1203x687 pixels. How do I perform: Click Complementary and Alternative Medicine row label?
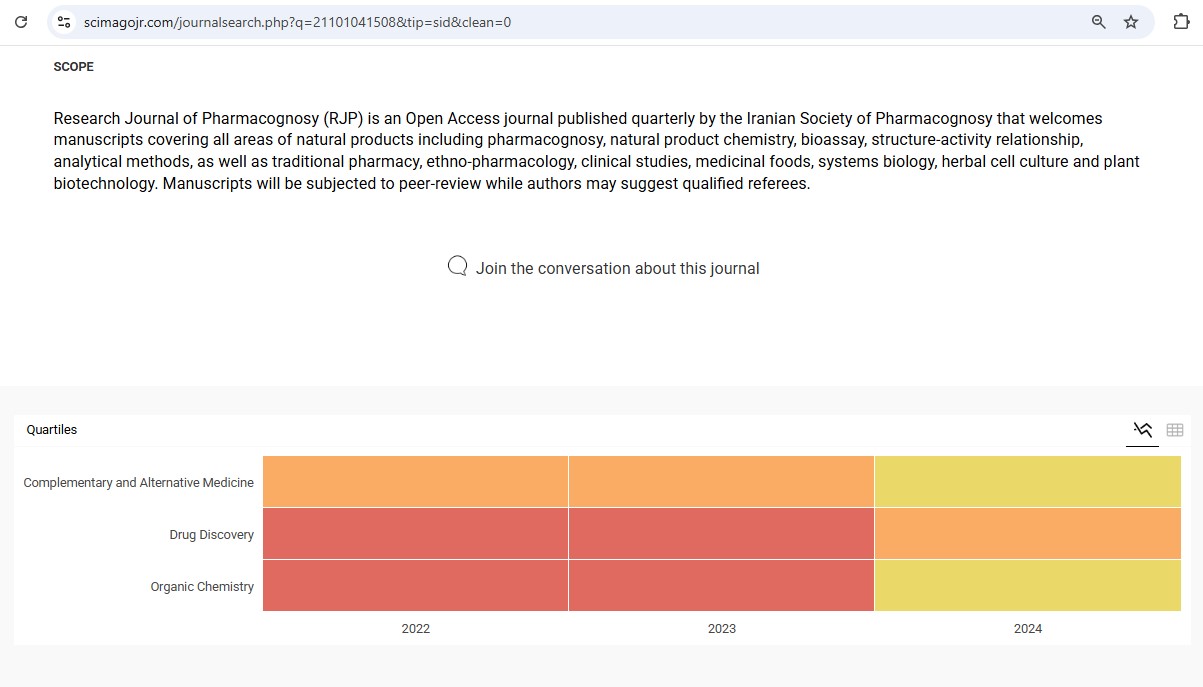pyautogui.click(x=138, y=483)
